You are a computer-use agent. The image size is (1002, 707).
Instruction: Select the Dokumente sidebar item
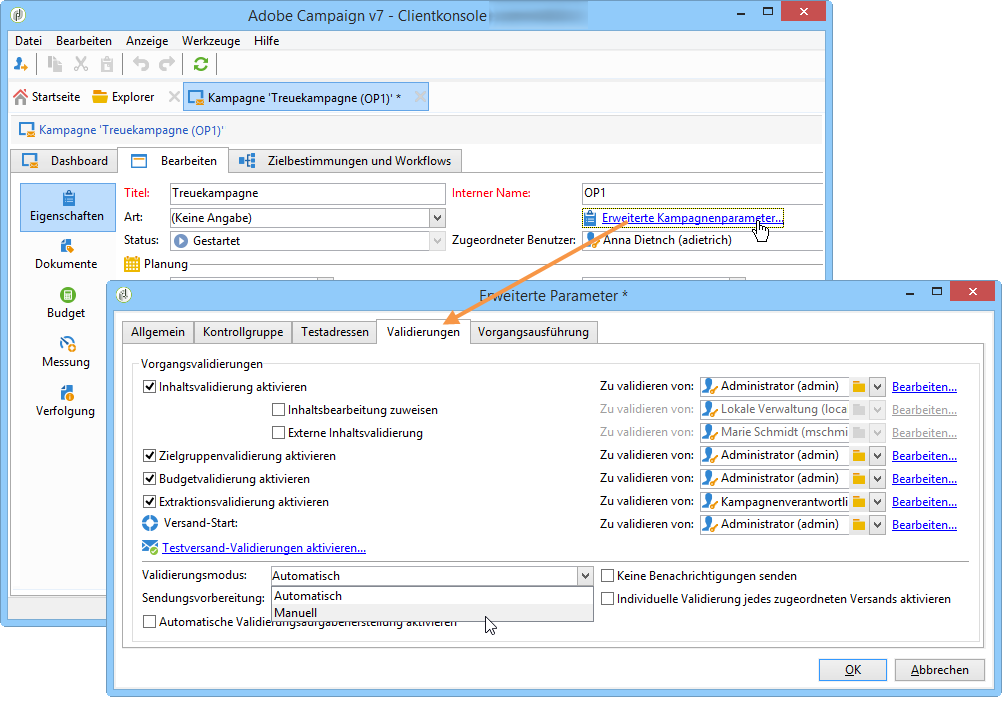tap(66, 254)
